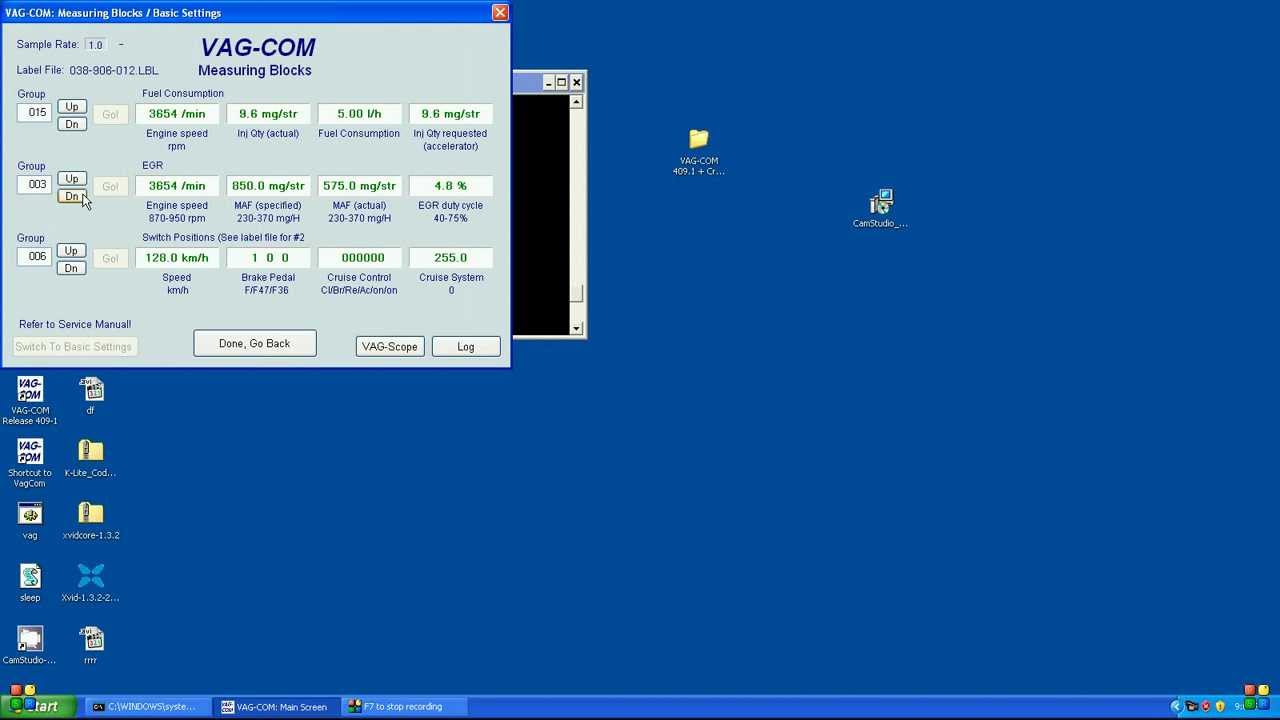Click the label file name 038-906-012.LBL
This screenshot has height=720, width=1280.
click(113, 71)
